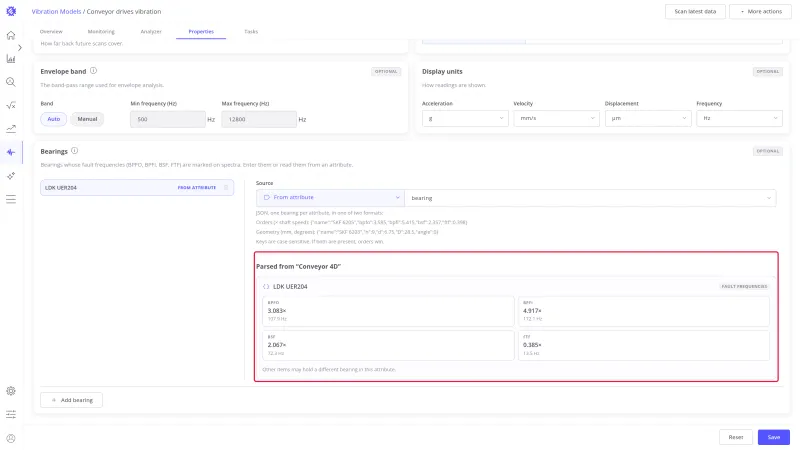Click the FROM ATTRIBUTE label

point(196,188)
